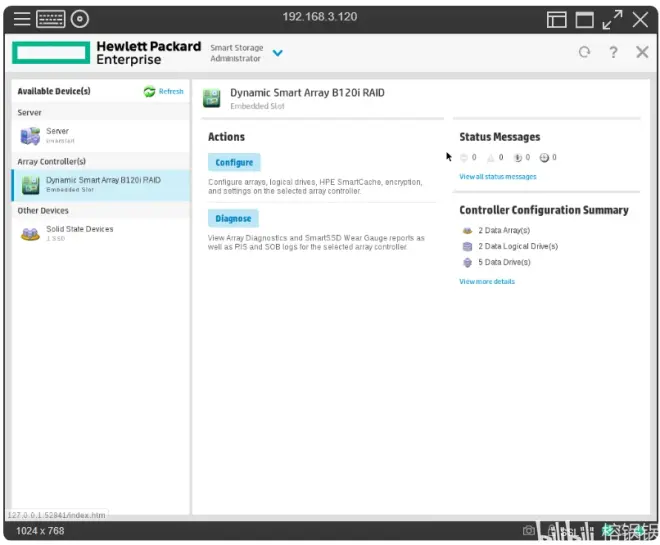660x545 pixels.
Task: Toggle full screen with the diagonal arrows icon
Action: [x=612, y=19]
